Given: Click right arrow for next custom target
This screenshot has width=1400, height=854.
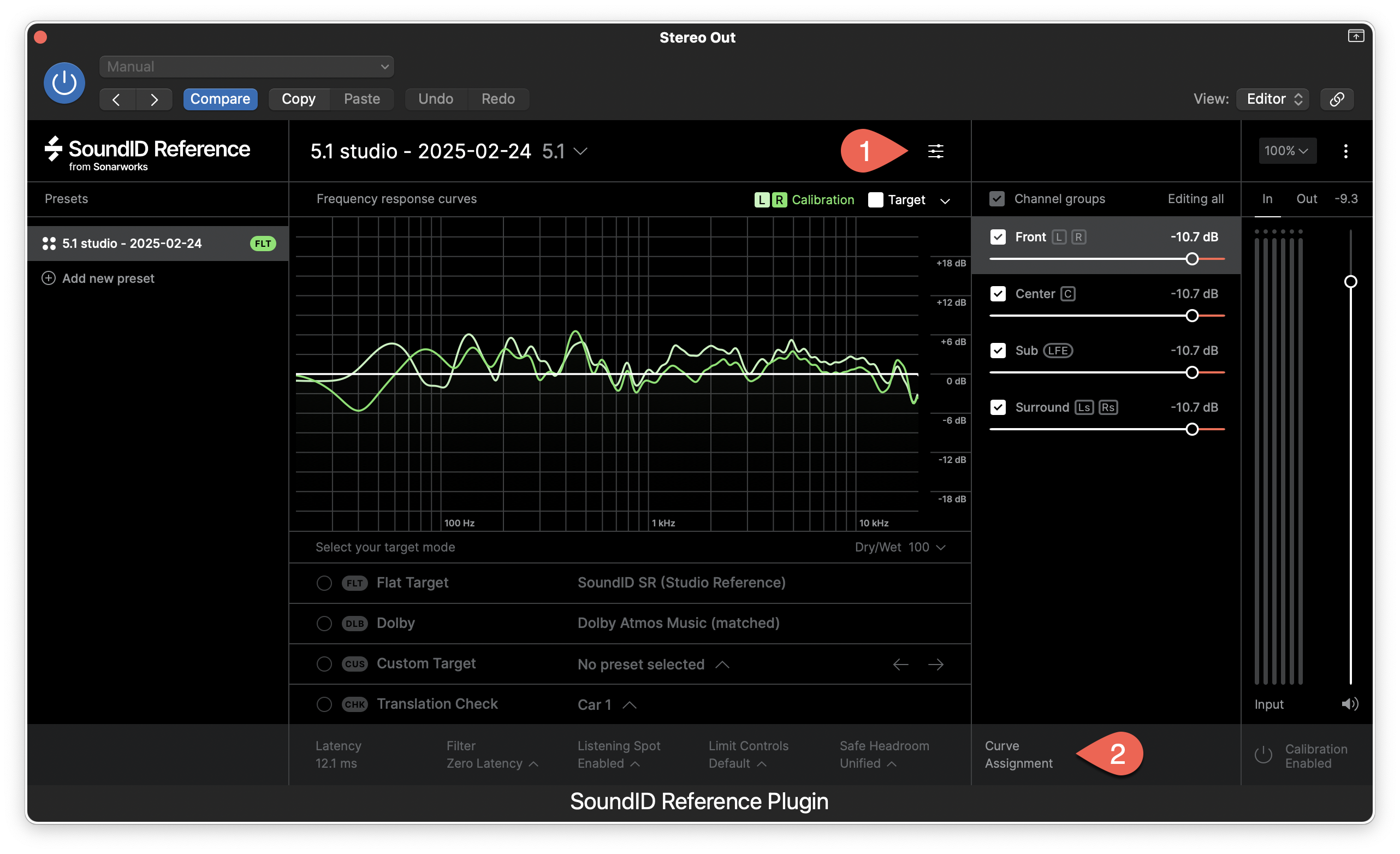Looking at the screenshot, I should 936,664.
